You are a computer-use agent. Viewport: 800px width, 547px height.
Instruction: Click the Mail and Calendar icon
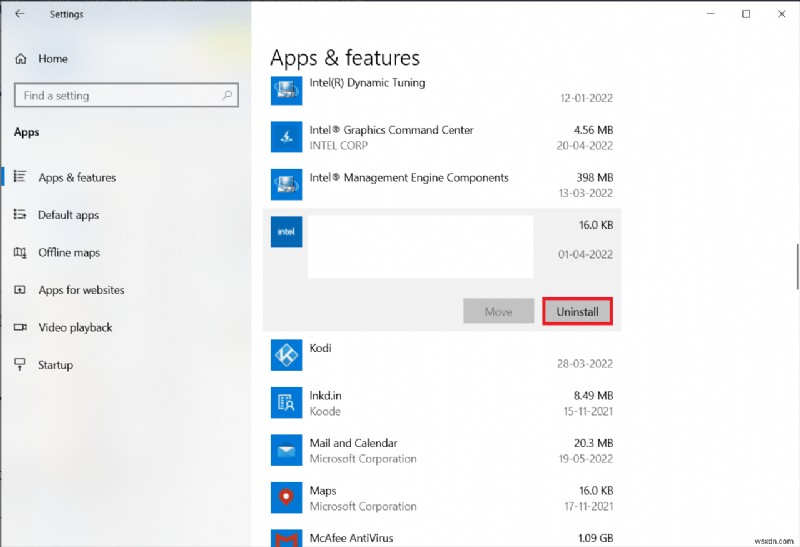tap(286, 450)
